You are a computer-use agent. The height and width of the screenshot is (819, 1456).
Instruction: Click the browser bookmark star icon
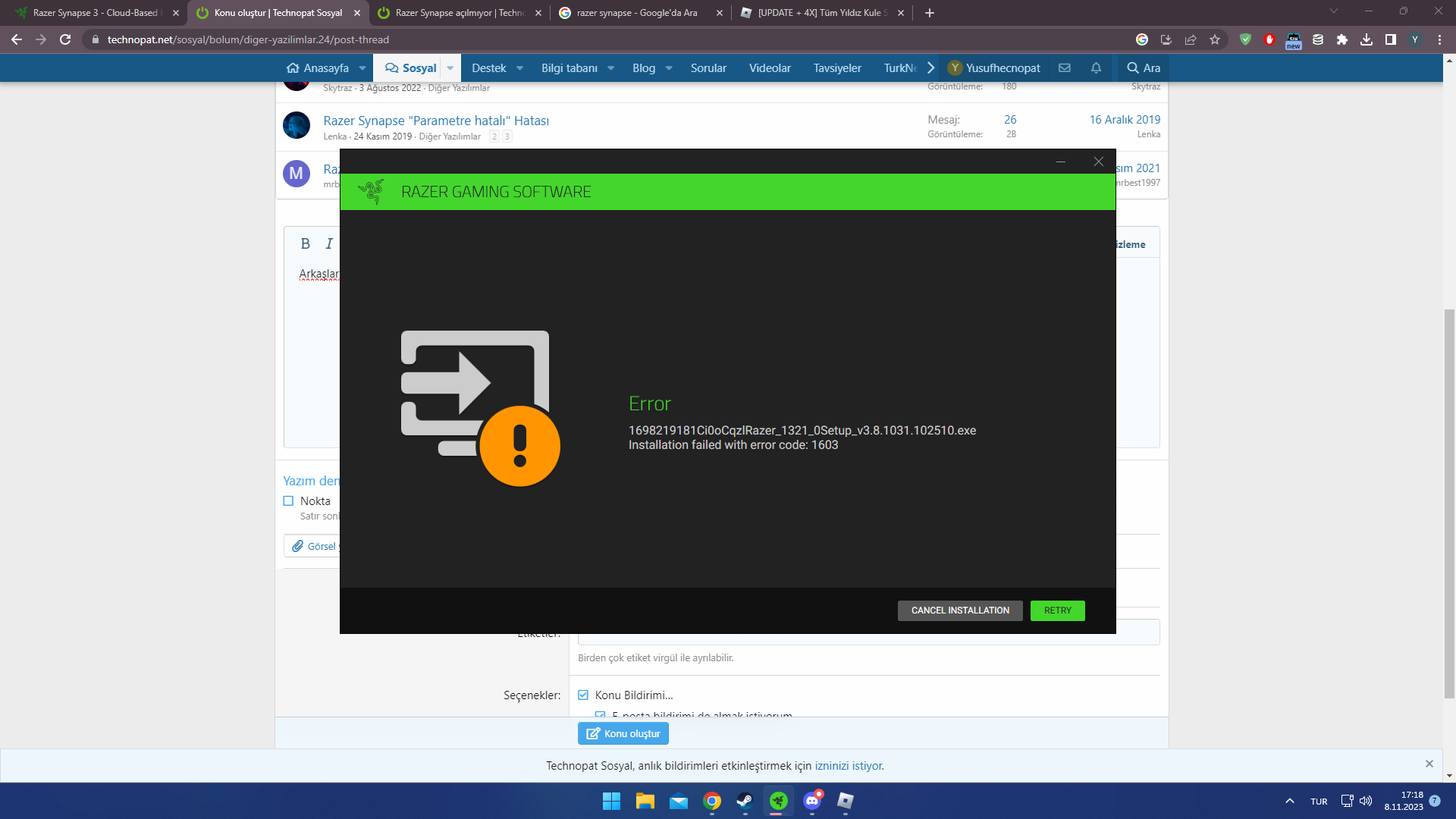[x=1215, y=39]
